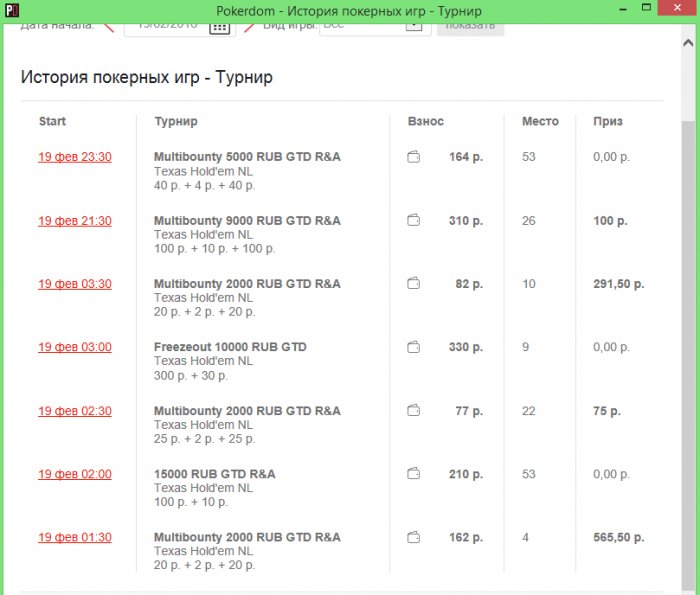Open the 19 фев 03:00 tournament link
Screen dimensions: 700x595
click(75, 347)
